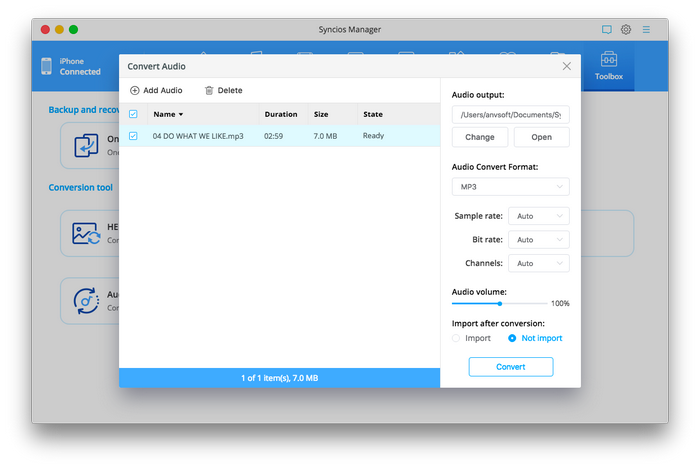Click the Audio volume slider handle

(x=500, y=303)
